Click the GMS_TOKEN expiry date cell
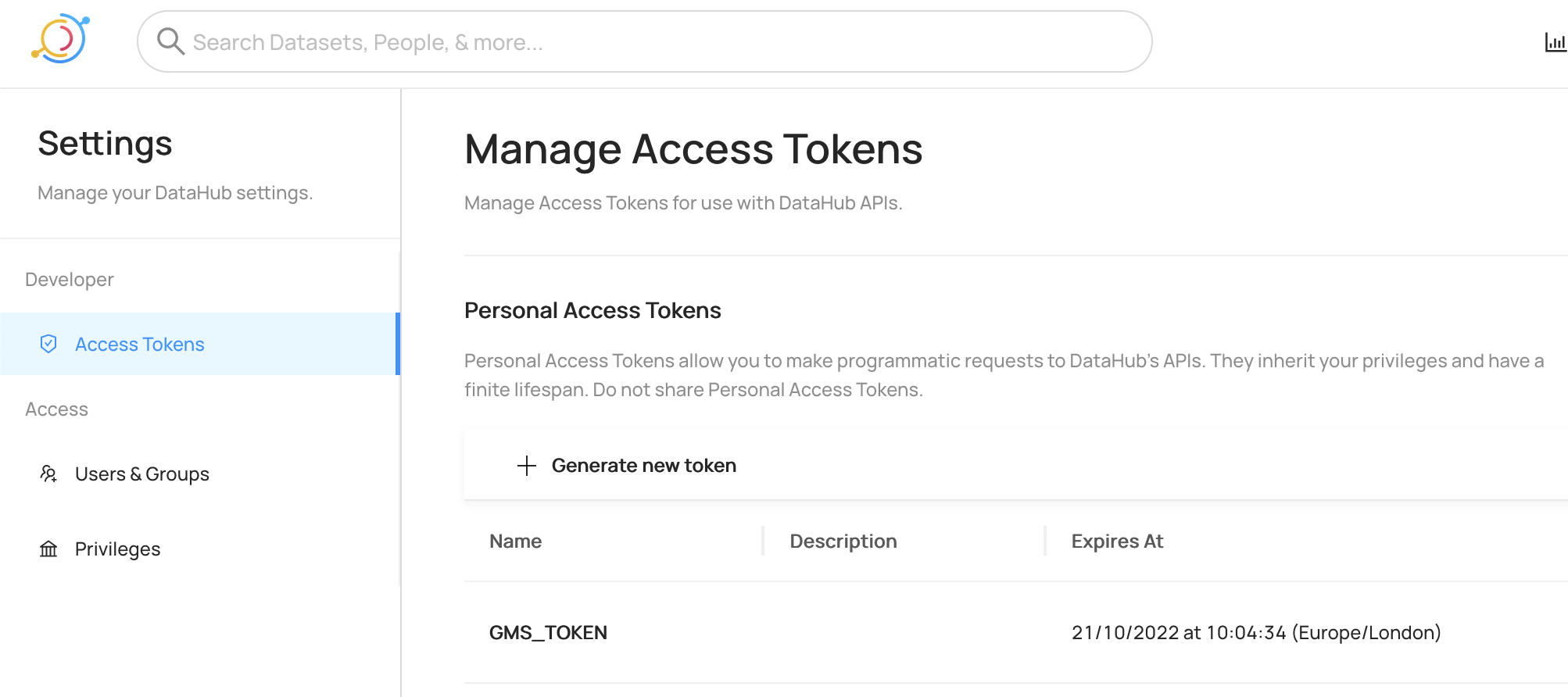The height and width of the screenshot is (697, 1568). coord(1255,633)
